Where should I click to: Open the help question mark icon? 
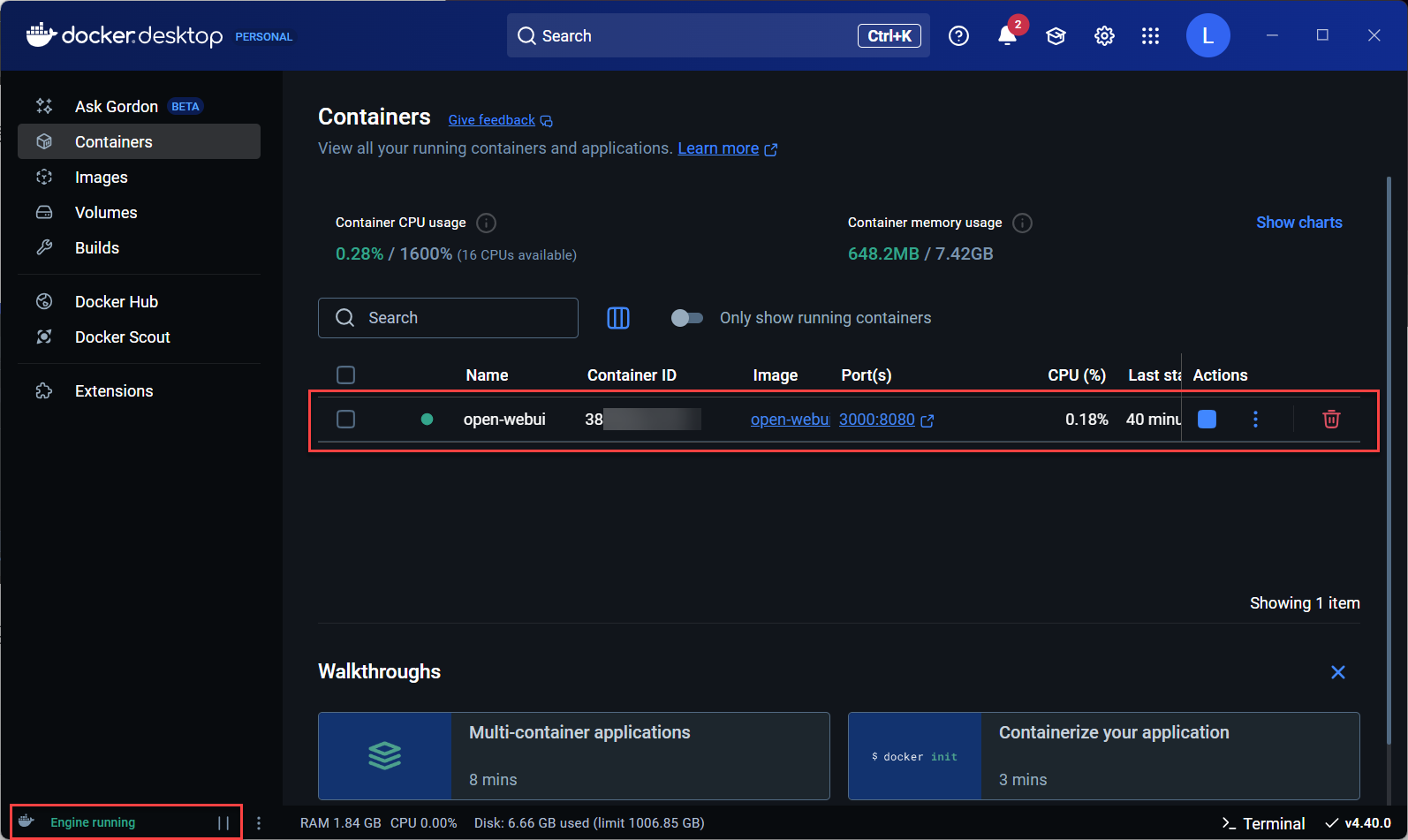click(958, 35)
